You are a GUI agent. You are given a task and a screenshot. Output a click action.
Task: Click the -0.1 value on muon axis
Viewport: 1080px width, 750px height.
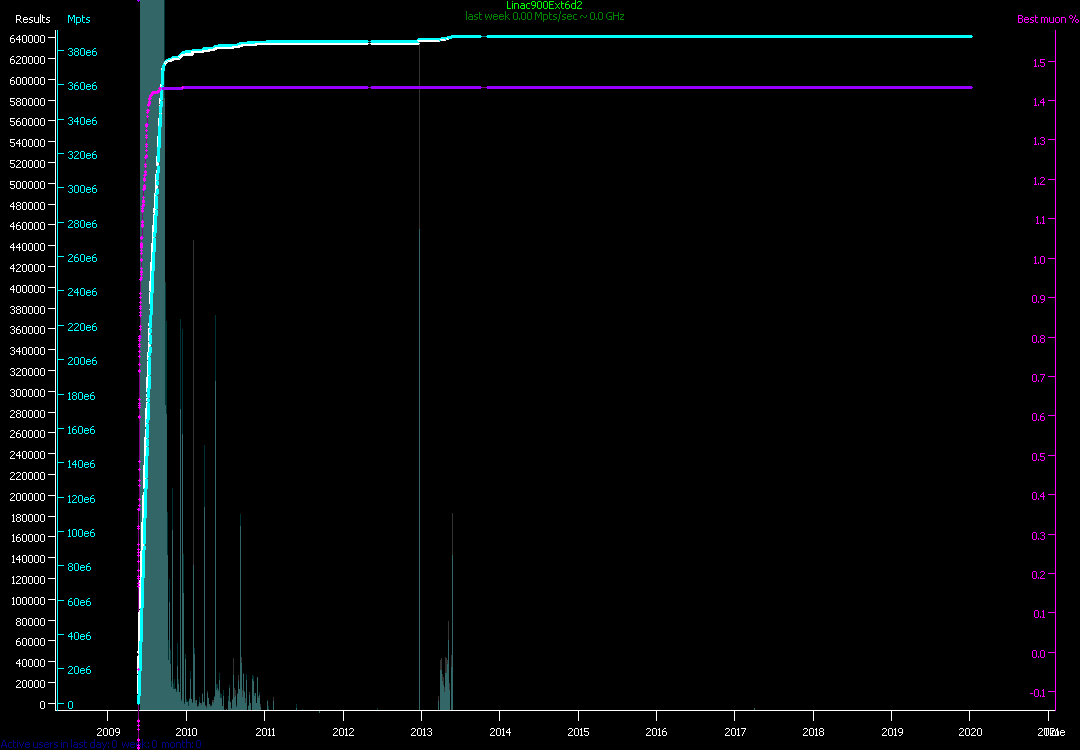point(1038,692)
